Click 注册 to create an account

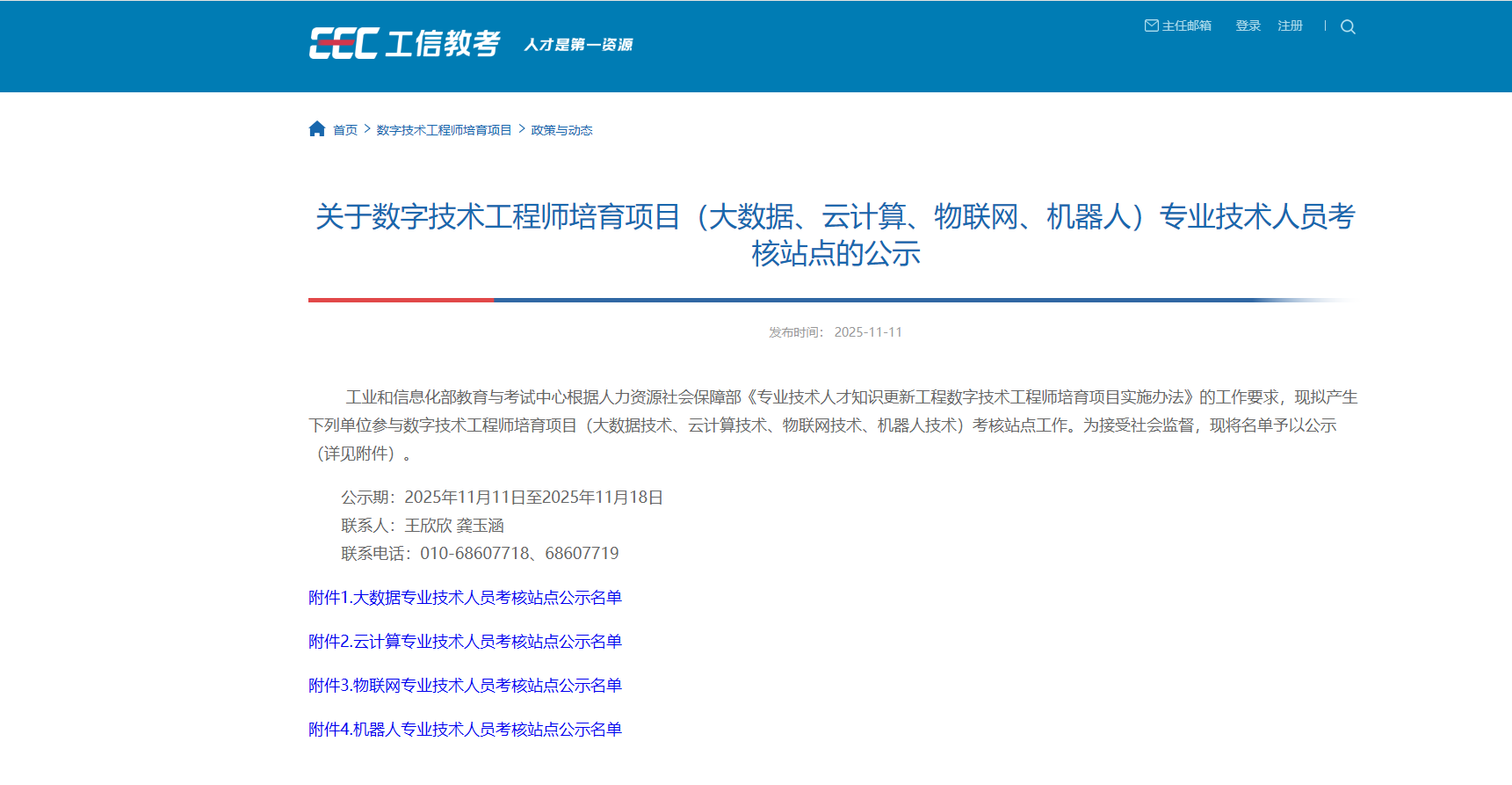pyautogui.click(x=1290, y=25)
